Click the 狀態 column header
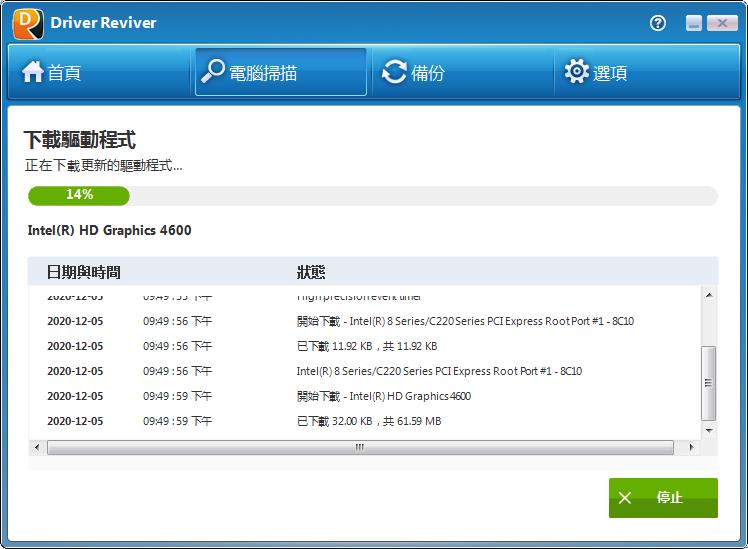Image resolution: width=748 pixels, height=549 pixels. (x=311, y=272)
